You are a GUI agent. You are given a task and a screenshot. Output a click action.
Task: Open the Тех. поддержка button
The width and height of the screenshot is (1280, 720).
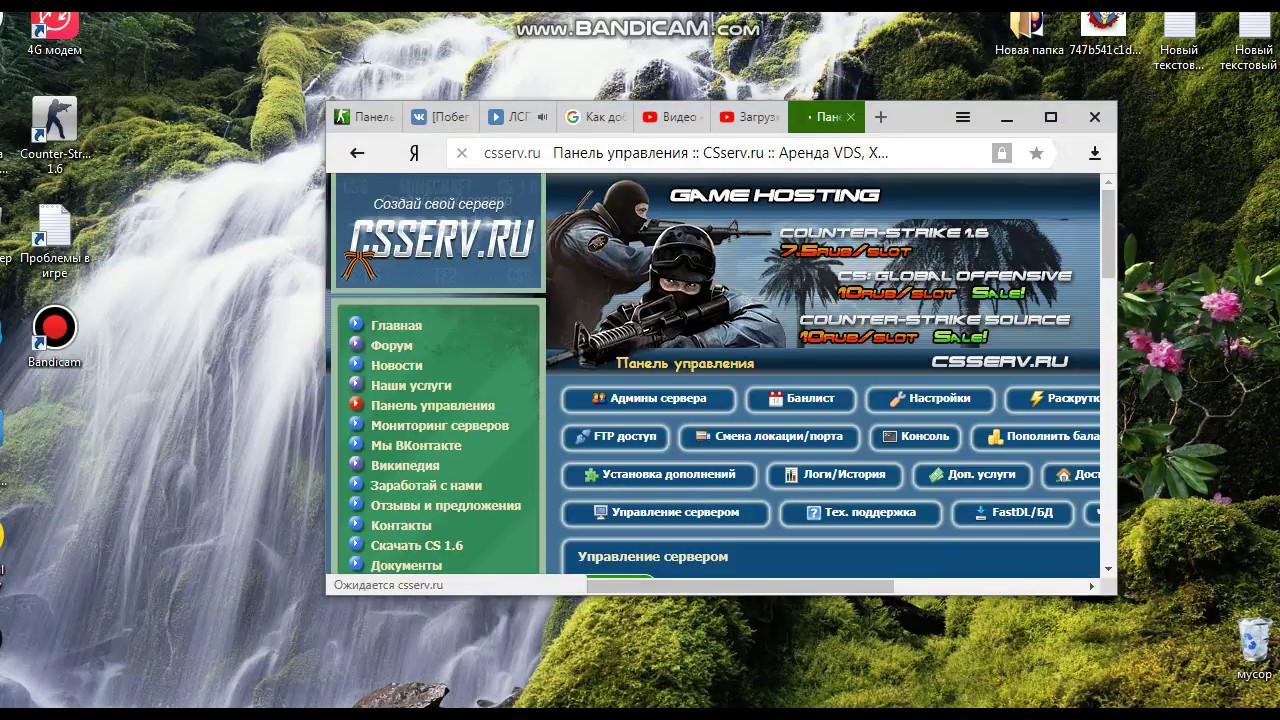point(861,513)
